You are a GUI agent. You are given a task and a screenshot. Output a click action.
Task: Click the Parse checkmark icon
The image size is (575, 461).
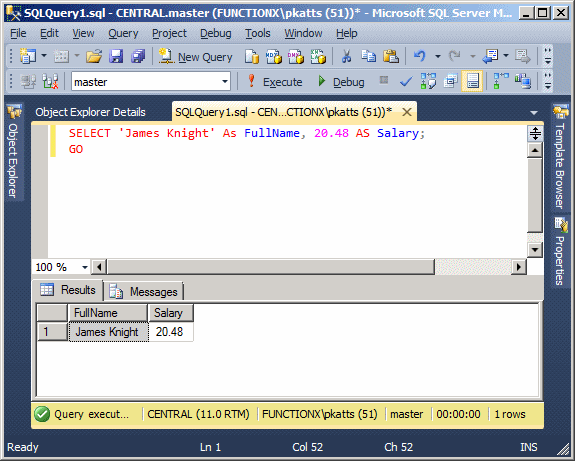406,81
